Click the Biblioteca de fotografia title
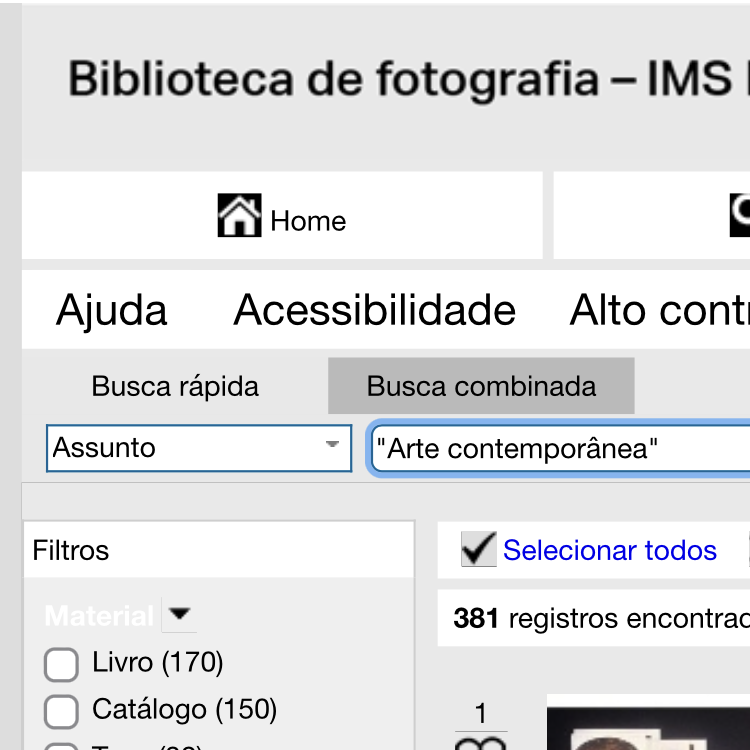This screenshot has width=750, height=750. [x=334, y=79]
